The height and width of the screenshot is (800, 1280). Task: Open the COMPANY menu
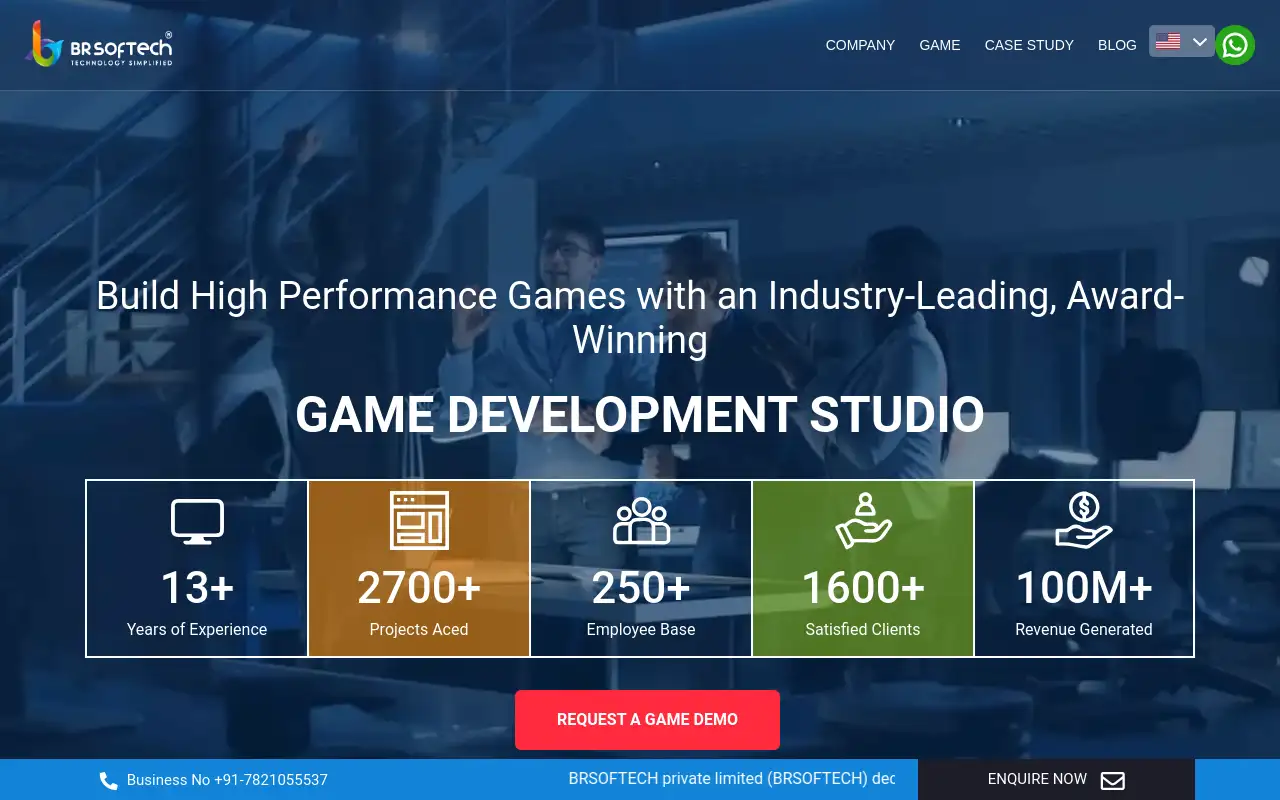point(860,45)
